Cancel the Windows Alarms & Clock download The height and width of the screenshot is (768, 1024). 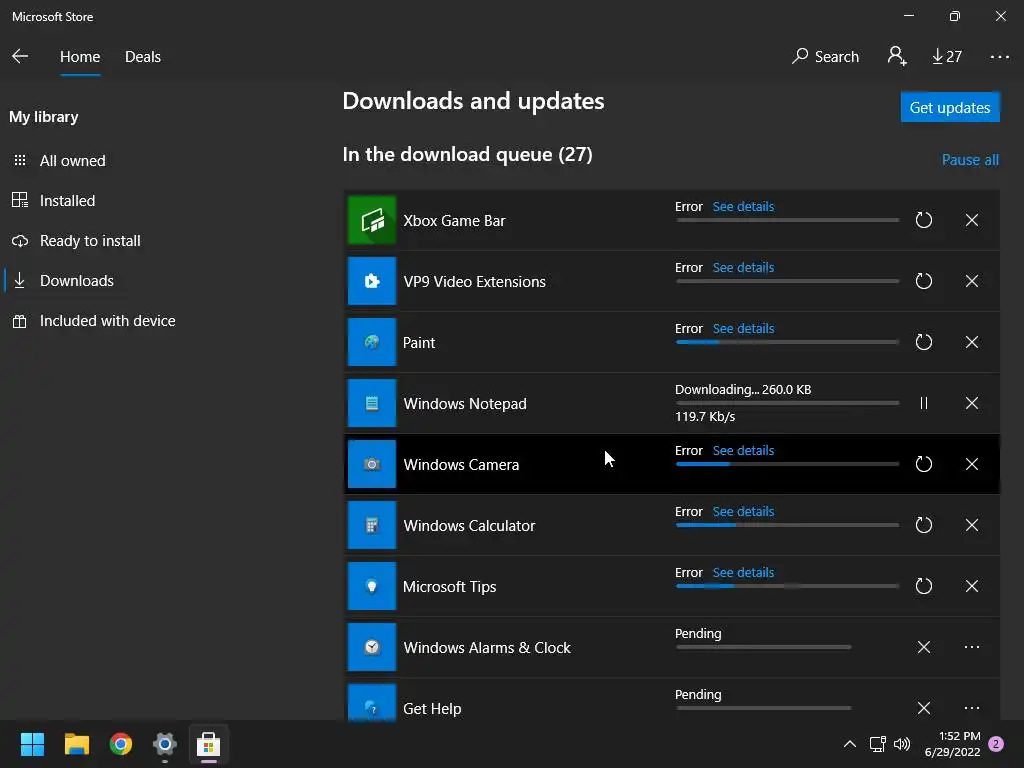click(x=923, y=647)
